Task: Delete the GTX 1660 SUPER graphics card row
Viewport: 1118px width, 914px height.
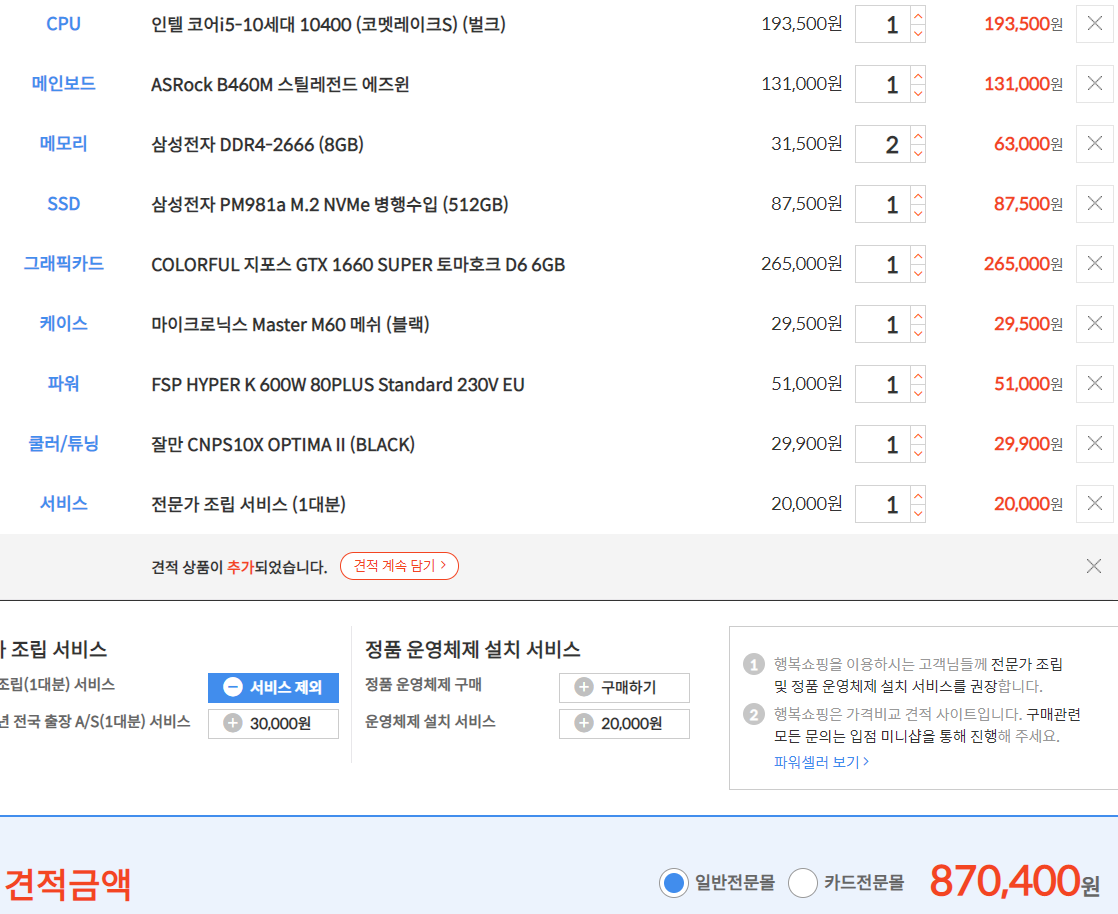Action: 1094,264
